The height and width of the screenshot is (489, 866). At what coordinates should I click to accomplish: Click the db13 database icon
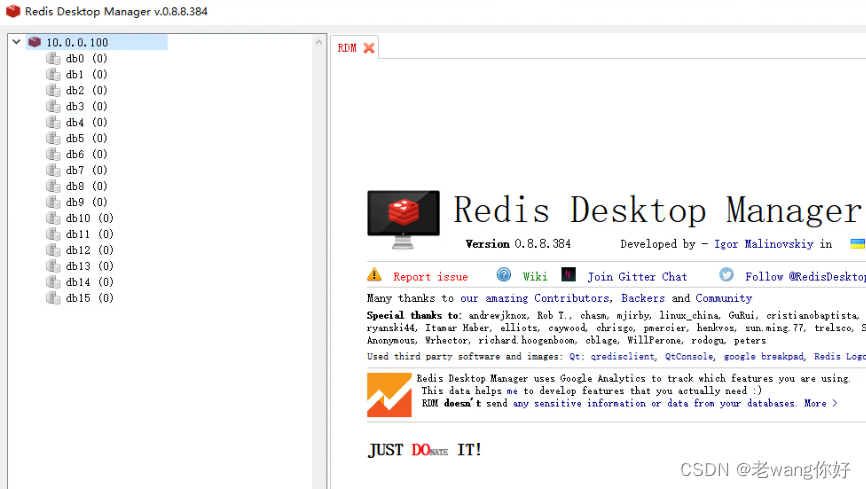click(53, 267)
